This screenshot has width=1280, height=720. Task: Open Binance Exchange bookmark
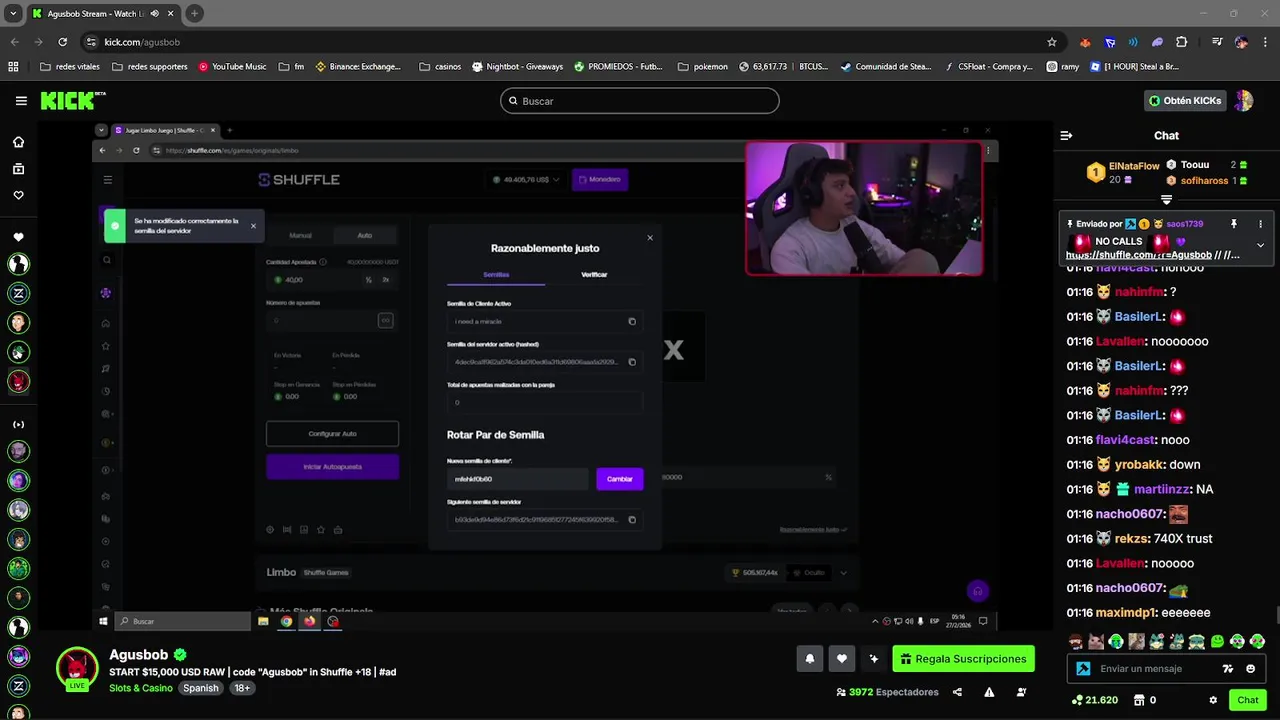coord(358,67)
